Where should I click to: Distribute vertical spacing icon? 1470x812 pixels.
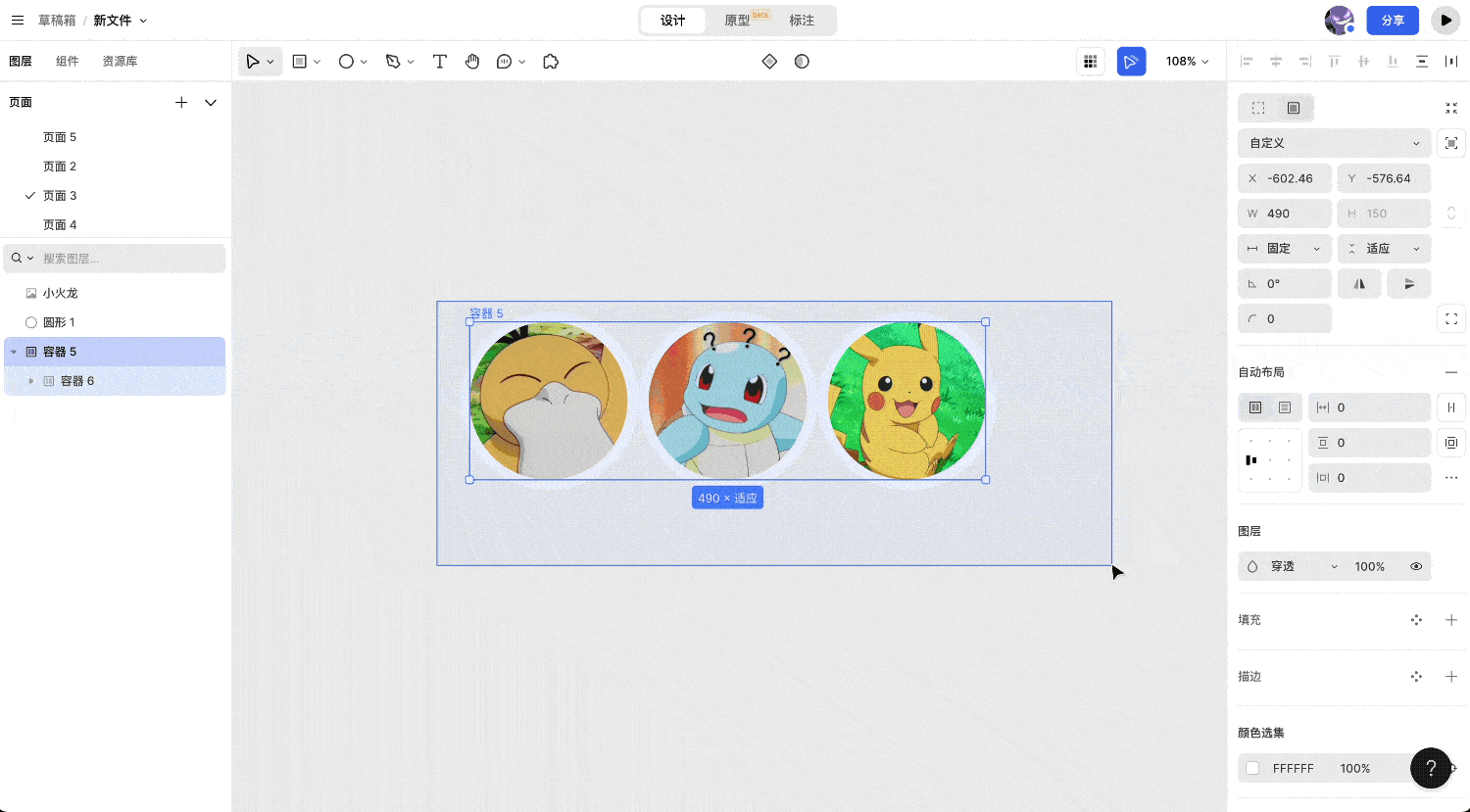pyautogui.click(x=1422, y=62)
